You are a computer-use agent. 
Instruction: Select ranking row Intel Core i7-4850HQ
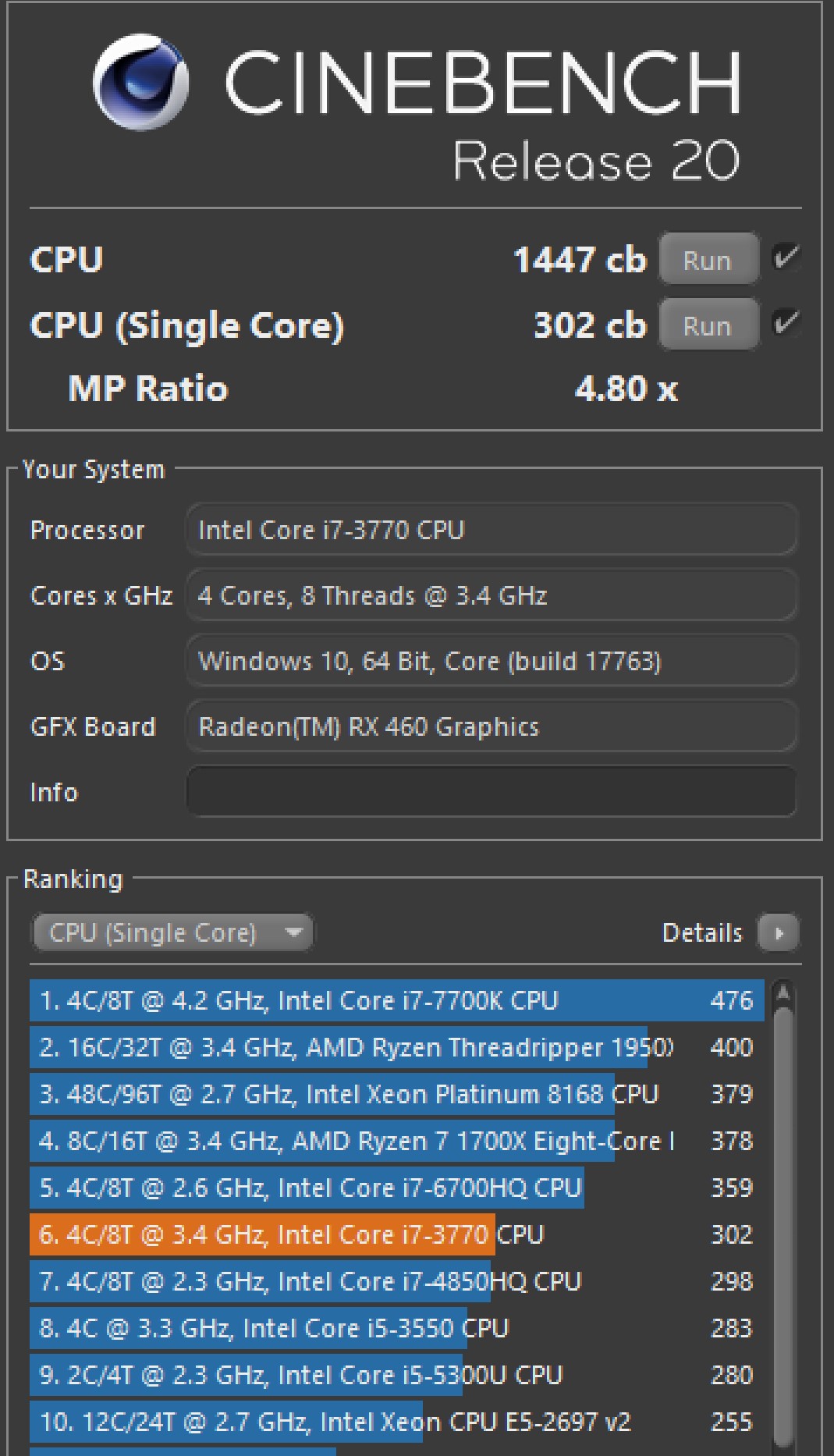[397, 1281]
